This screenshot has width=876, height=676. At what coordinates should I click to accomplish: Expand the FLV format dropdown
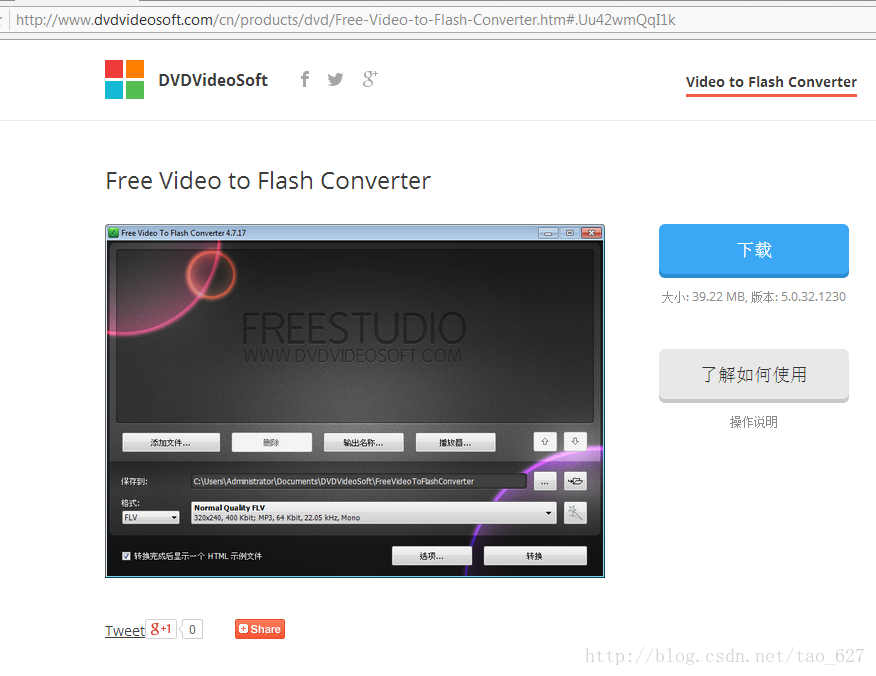click(150, 517)
